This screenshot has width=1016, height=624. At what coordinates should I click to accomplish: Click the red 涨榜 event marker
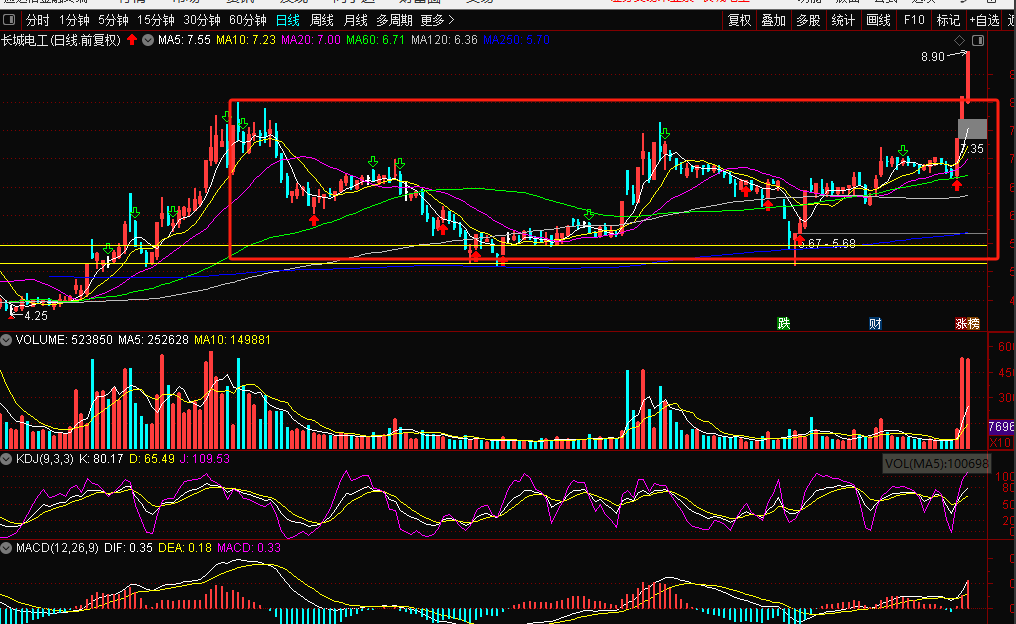coord(967,323)
